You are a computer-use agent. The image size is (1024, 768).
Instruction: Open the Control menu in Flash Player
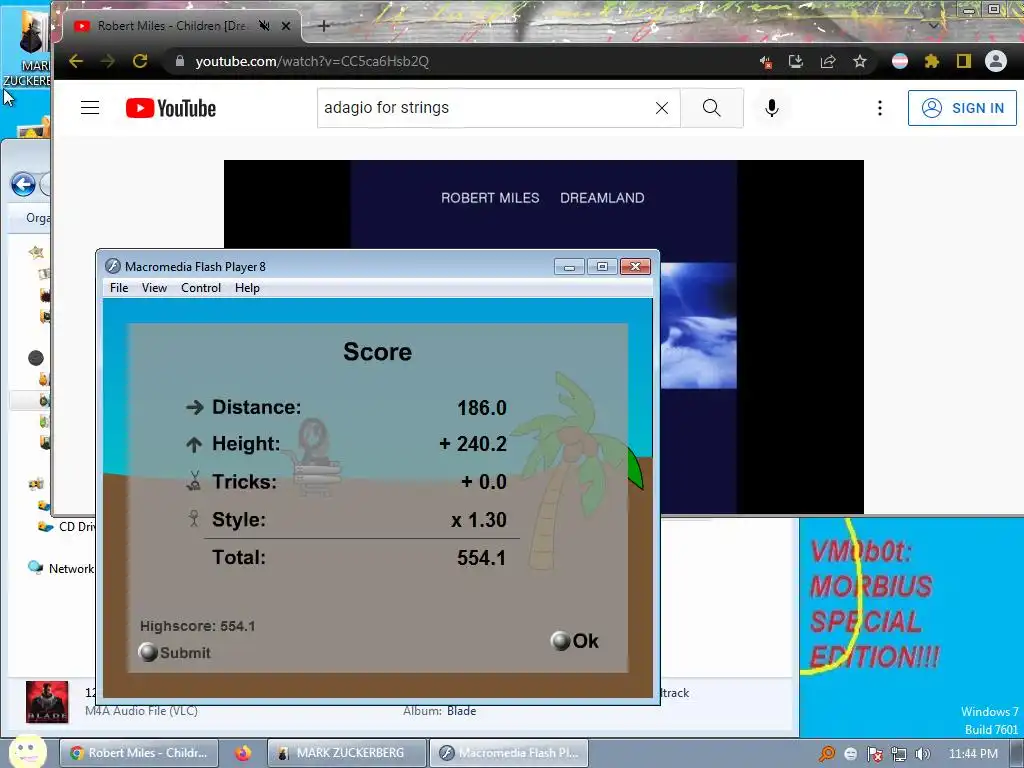200,288
